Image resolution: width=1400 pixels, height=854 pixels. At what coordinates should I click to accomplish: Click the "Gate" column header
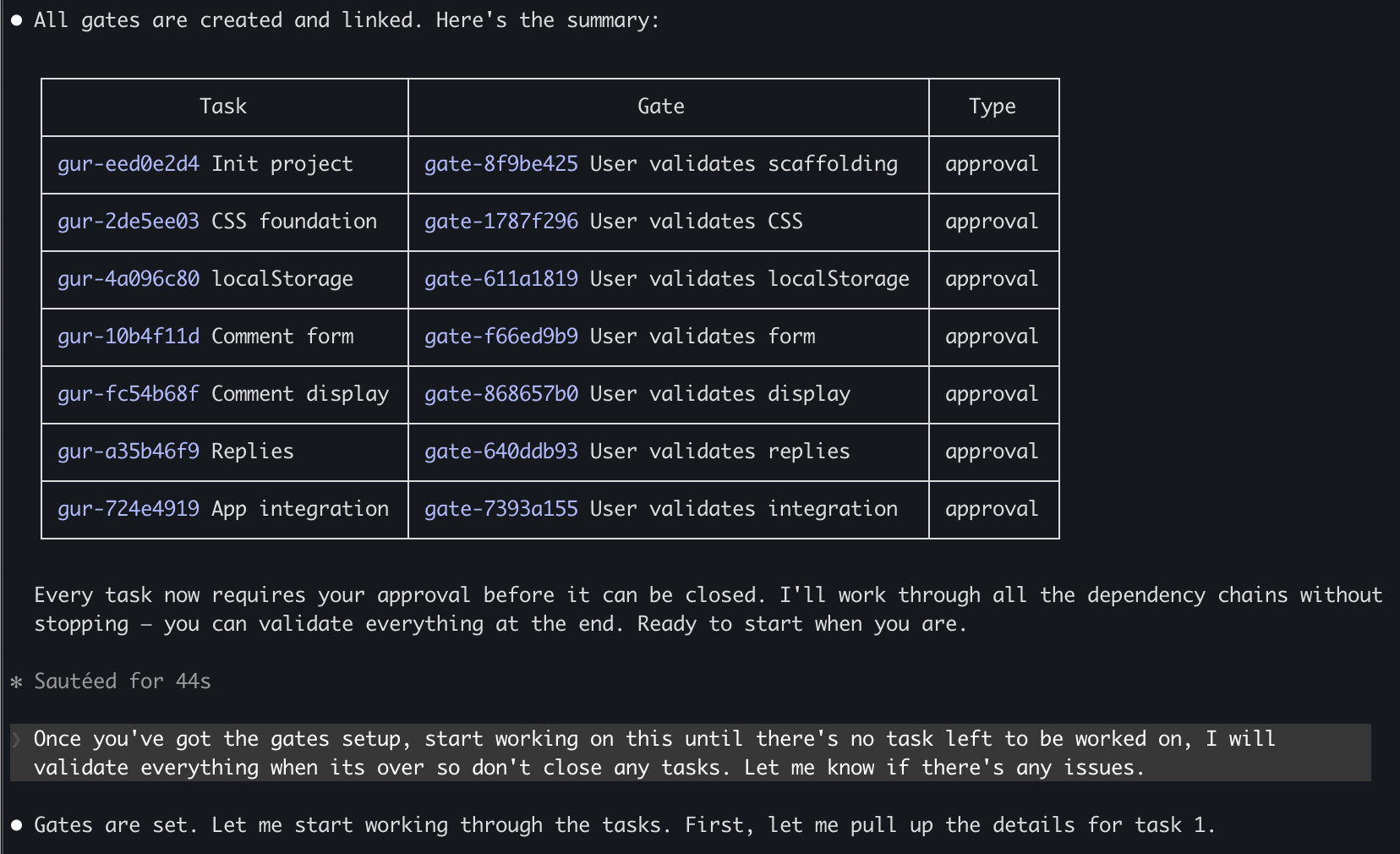click(661, 107)
